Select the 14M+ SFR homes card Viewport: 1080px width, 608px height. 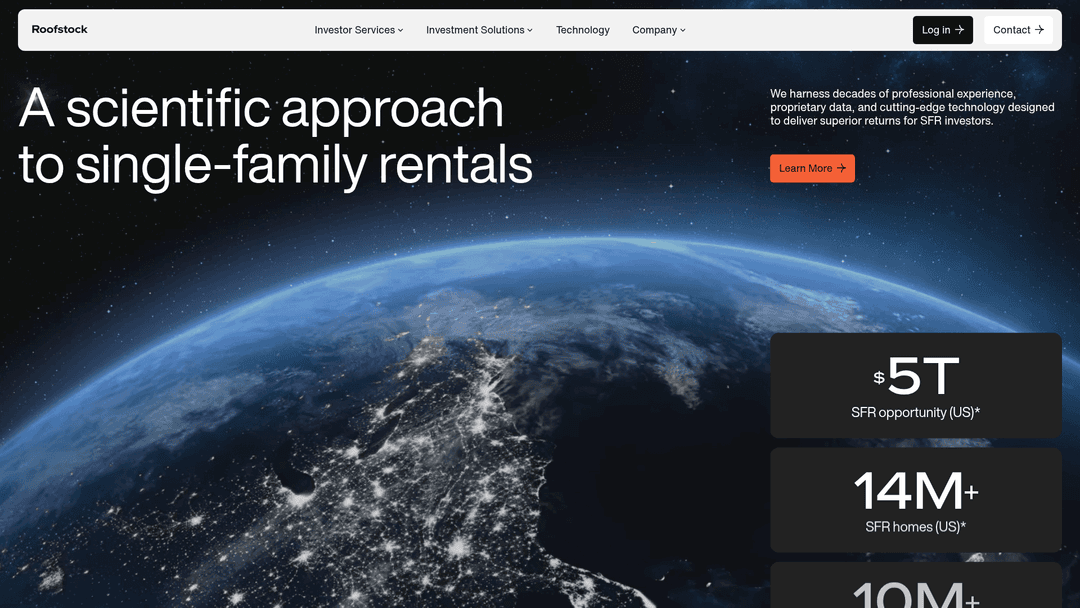pyautogui.click(x=915, y=500)
